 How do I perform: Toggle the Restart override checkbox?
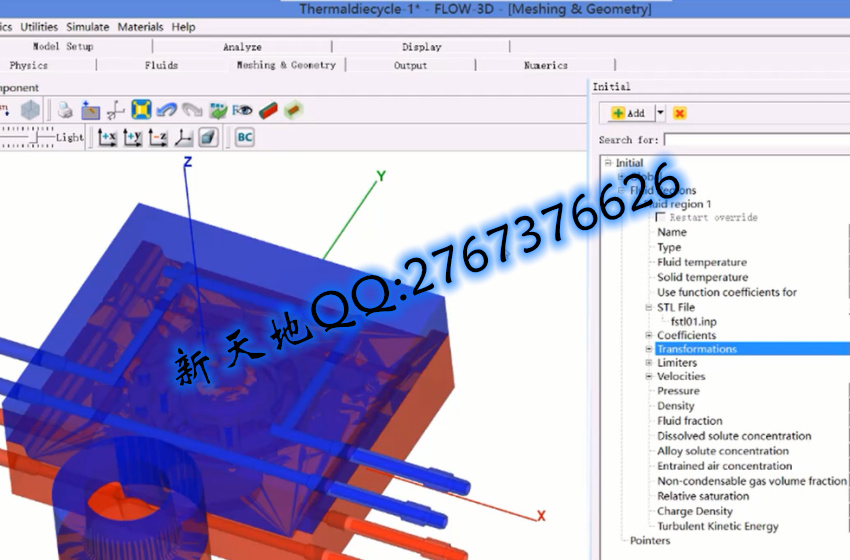point(660,217)
